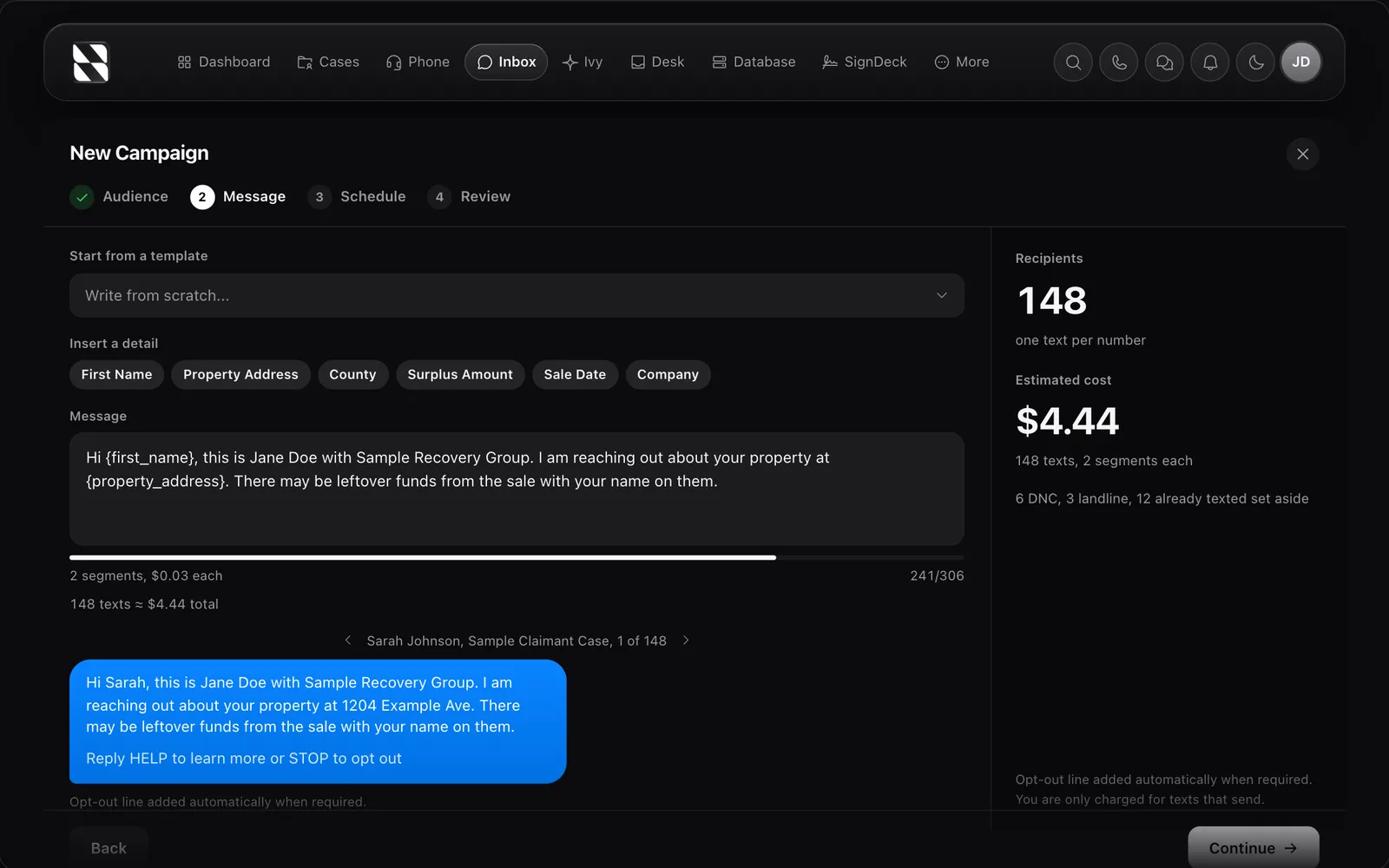The width and height of the screenshot is (1389, 868).
Task: Click the 241/306 character count
Action: 937,576
